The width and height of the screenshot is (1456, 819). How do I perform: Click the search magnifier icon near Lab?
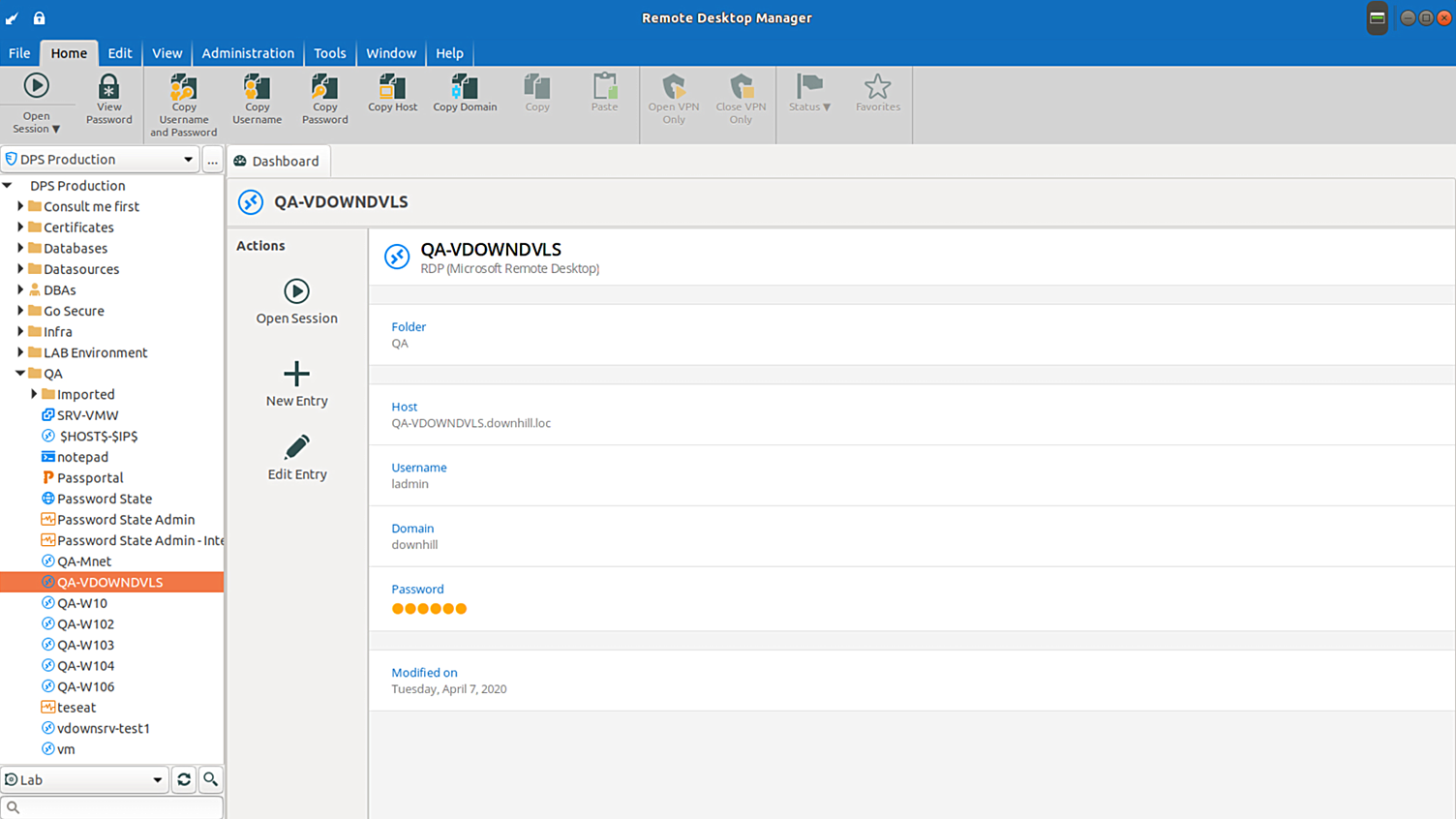pyautogui.click(x=210, y=779)
